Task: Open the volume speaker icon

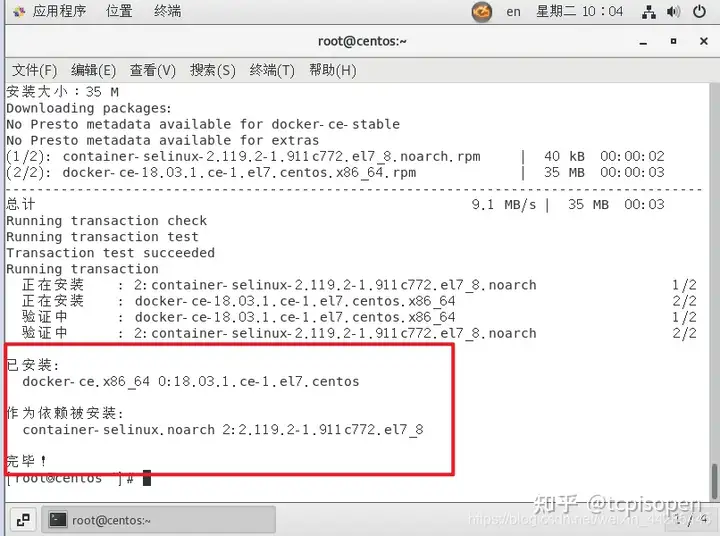Action: pos(673,11)
